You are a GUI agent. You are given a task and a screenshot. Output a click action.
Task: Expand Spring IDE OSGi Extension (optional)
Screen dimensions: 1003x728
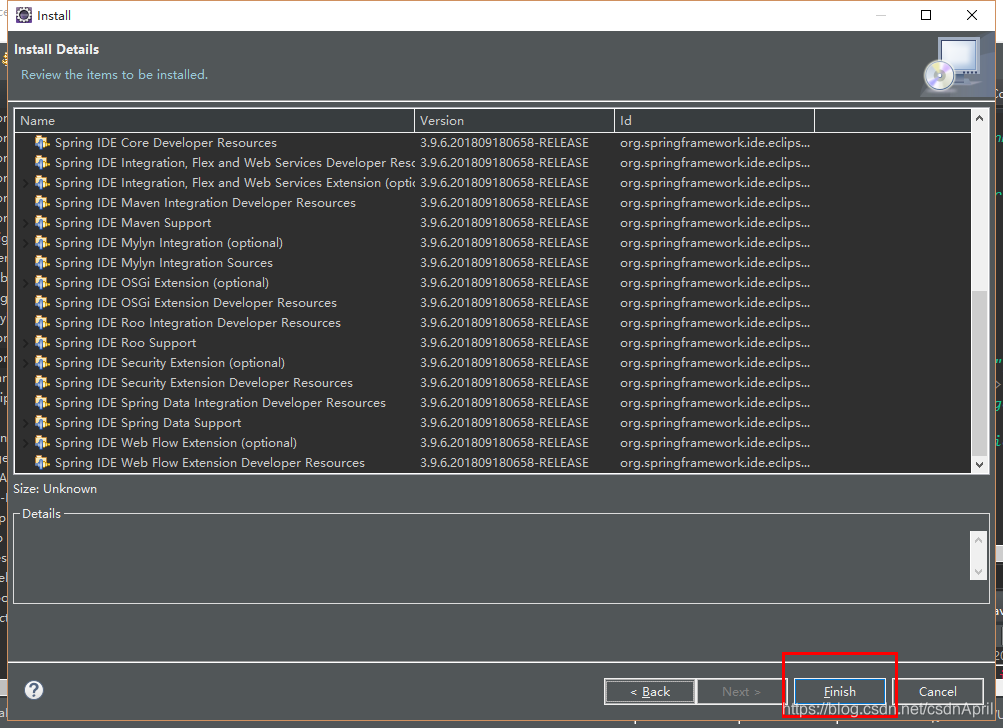(x=26, y=283)
